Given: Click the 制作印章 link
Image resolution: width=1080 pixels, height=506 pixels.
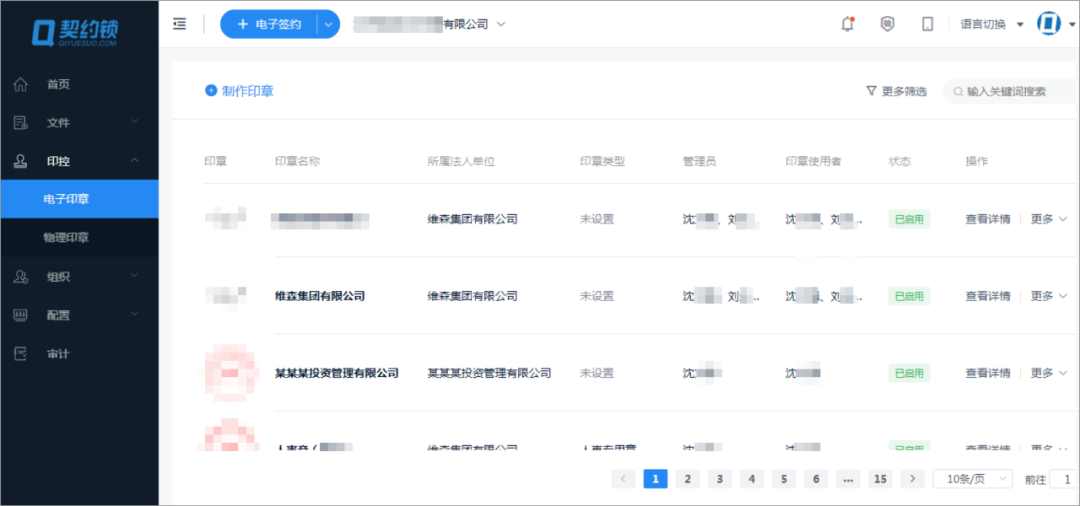Looking at the screenshot, I should pos(247,90).
